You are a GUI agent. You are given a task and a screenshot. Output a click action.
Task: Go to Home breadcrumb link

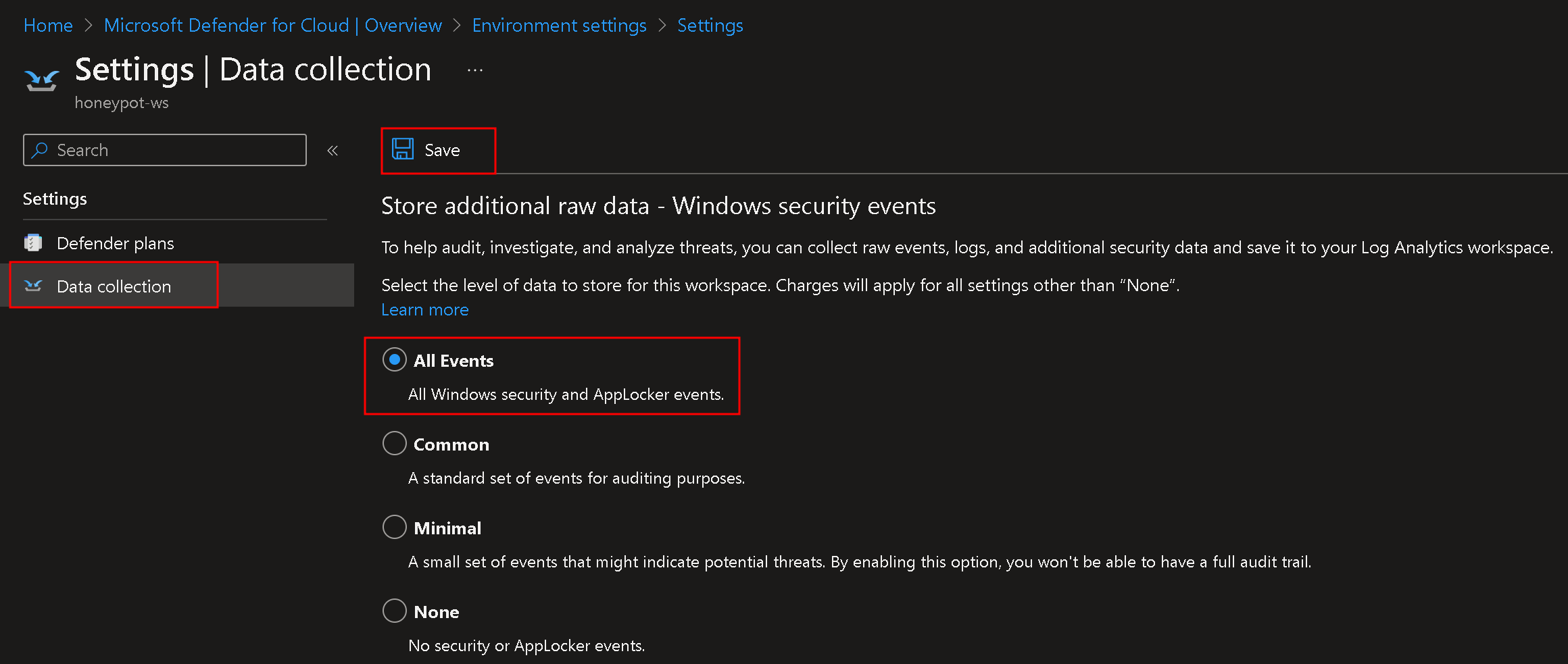click(48, 26)
